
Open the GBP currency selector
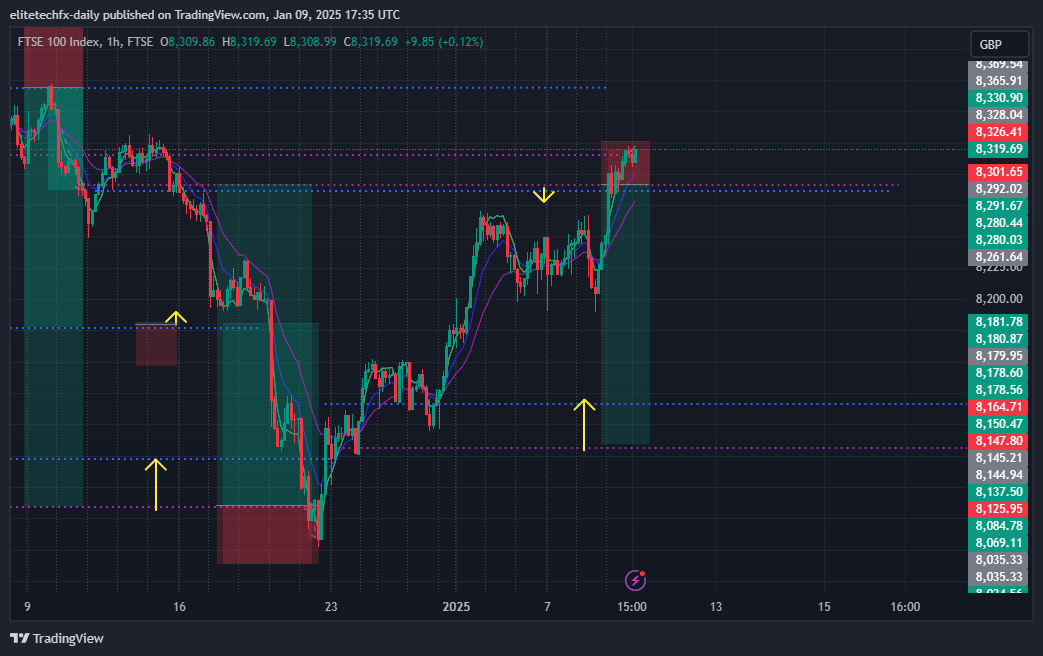click(x=999, y=45)
